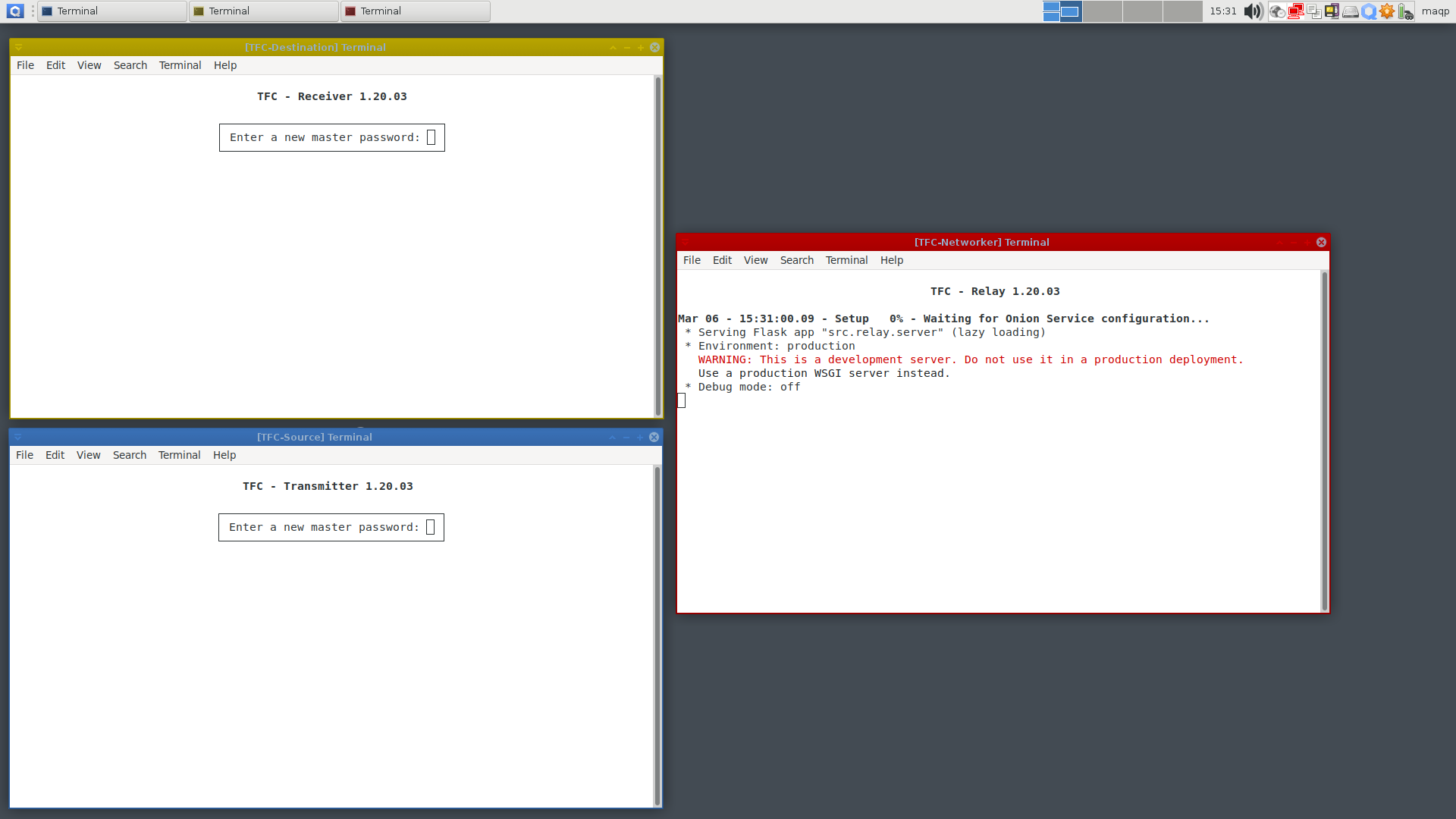Open Edit menu in TFC-Networker terminal
The height and width of the screenshot is (819, 1456).
pos(723,260)
